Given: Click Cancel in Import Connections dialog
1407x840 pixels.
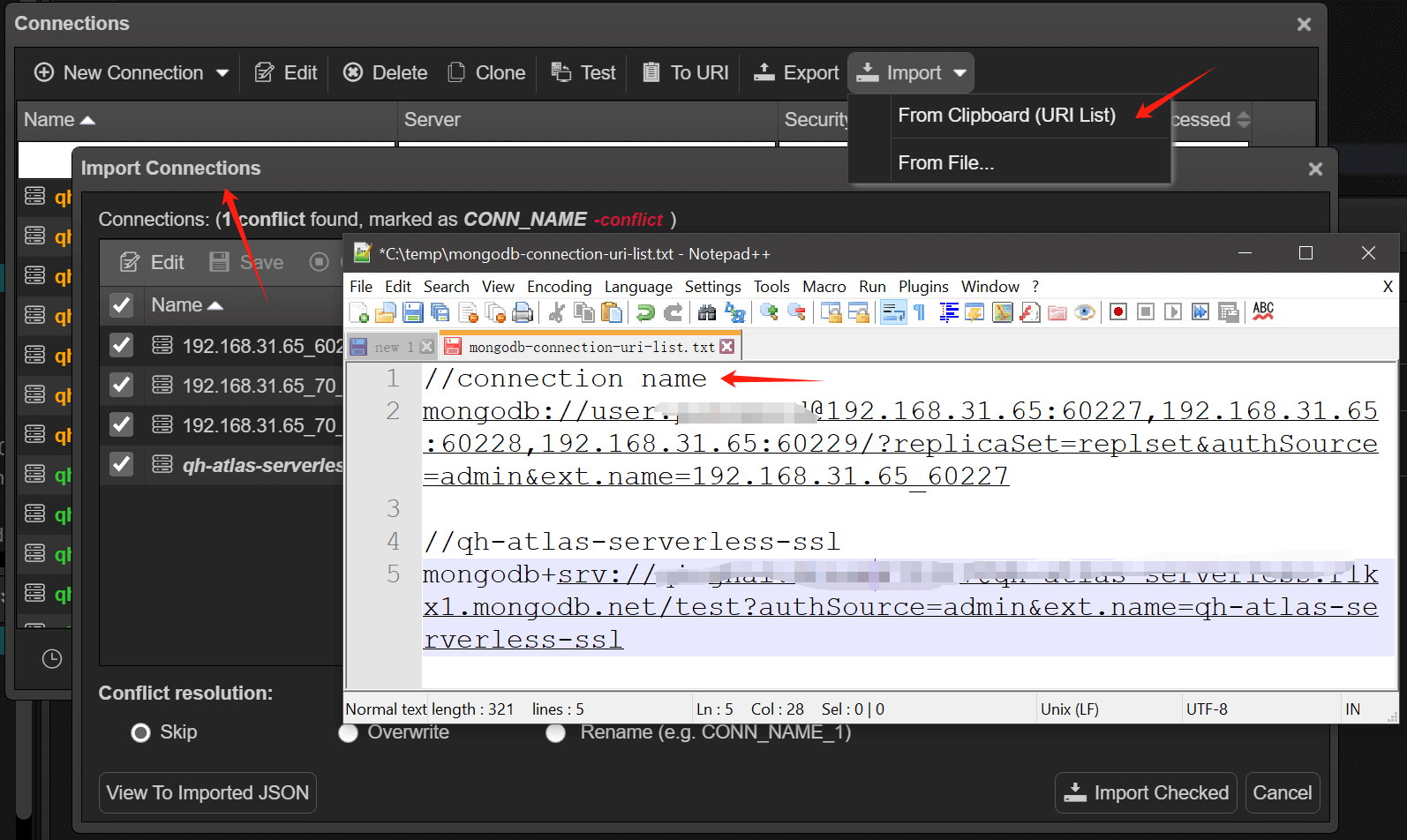Looking at the screenshot, I should (1282, 793).
